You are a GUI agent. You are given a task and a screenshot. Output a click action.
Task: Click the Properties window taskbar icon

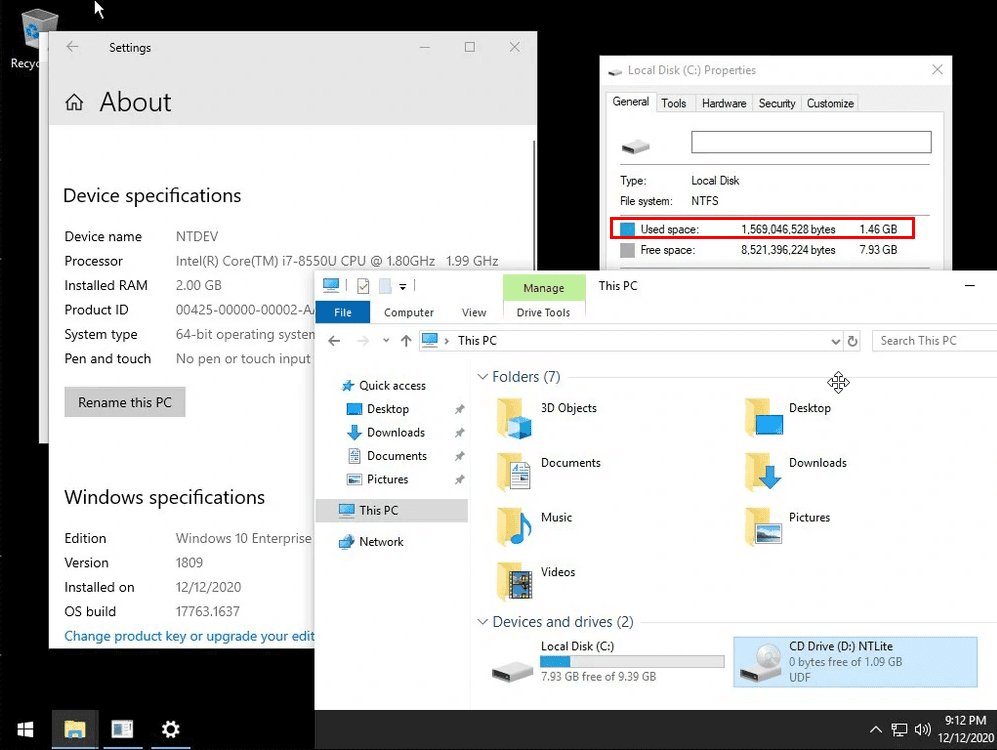pos(122,730)
